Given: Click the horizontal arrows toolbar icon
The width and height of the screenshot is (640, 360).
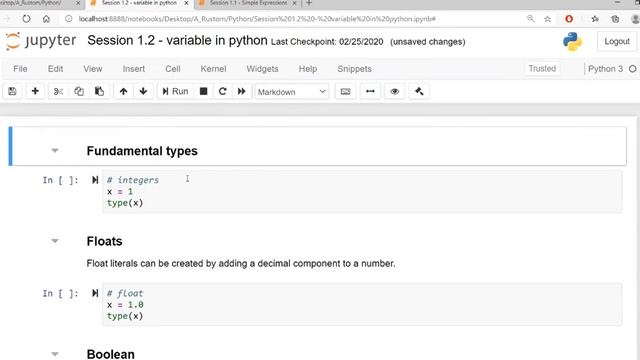Looking at the screenshot, I should [370, 91].
